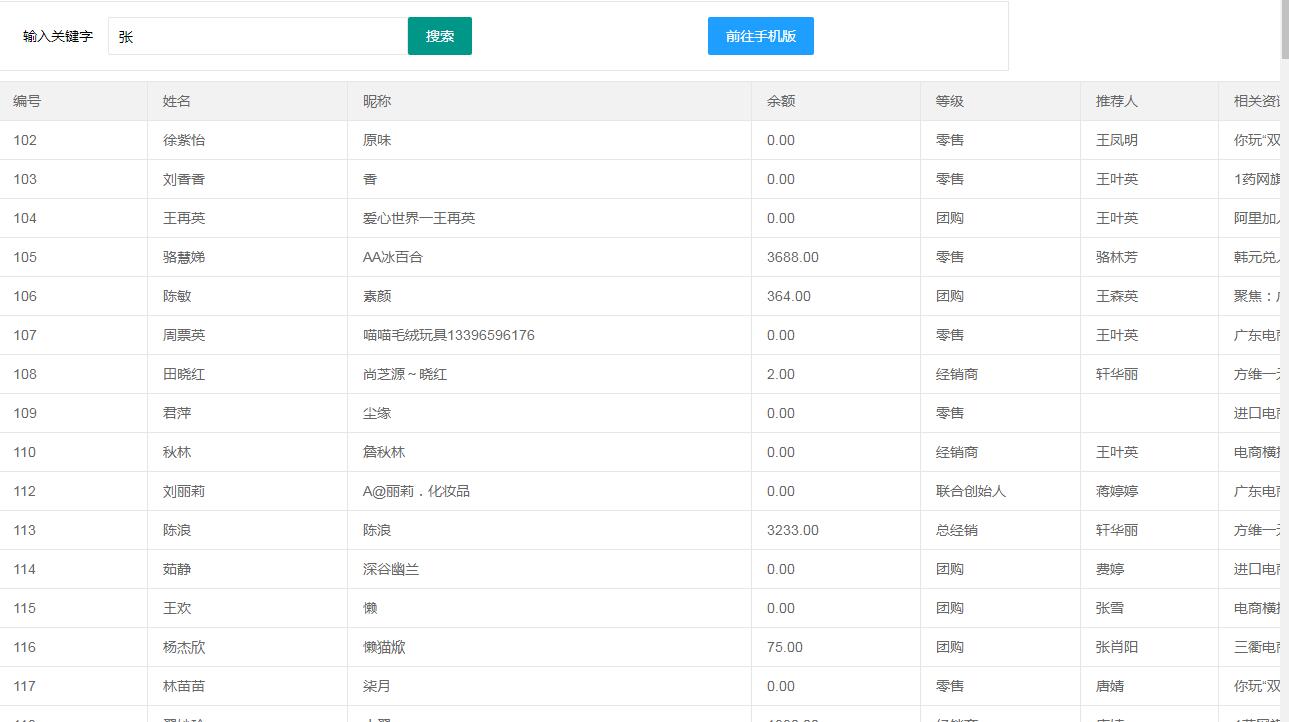1289x722 pixels.
Task: Select the row for 陈浪 numbered 113
Action: (400, 530)
